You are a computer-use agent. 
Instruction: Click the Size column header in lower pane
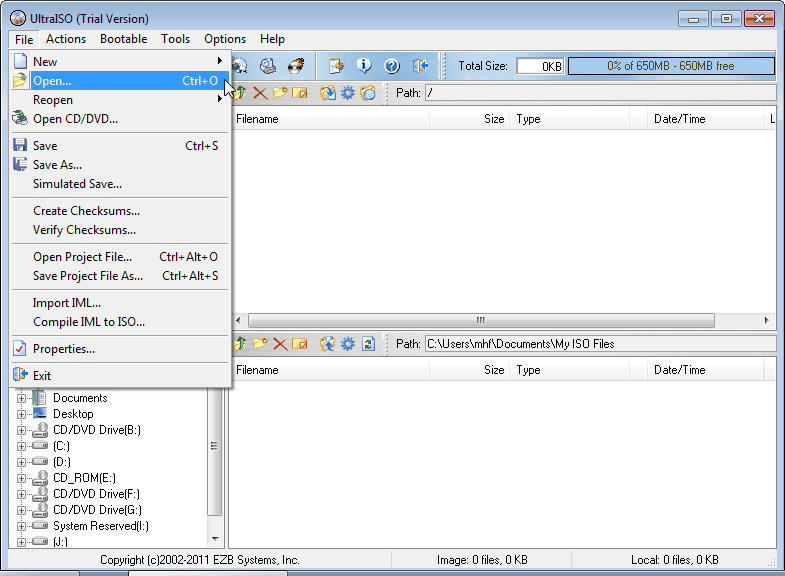494,370
